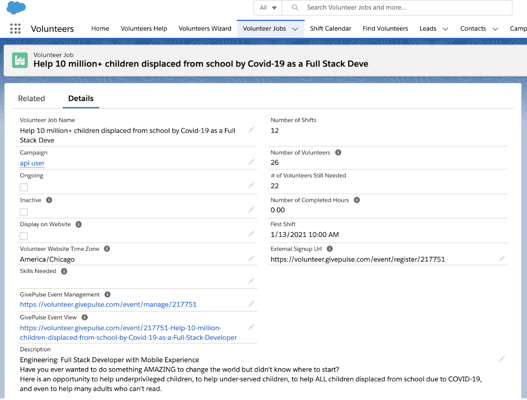The image size is (527, 400).
Task: Expand the Contacts tab chevron
Action: [495, 29]
